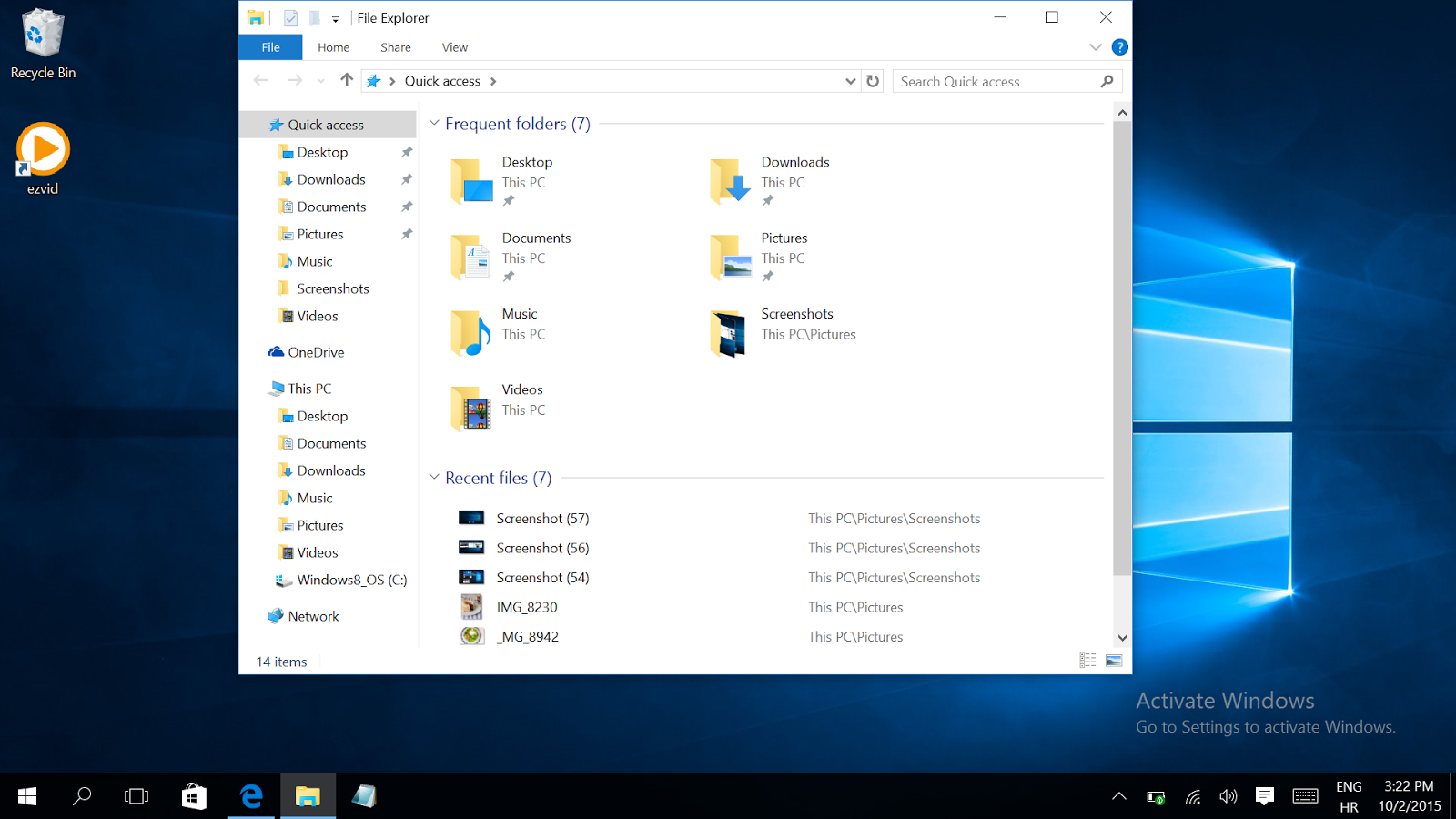Switch to details view layout
This screenshot has height=819, width=1456.
(x=1087, y=661)
